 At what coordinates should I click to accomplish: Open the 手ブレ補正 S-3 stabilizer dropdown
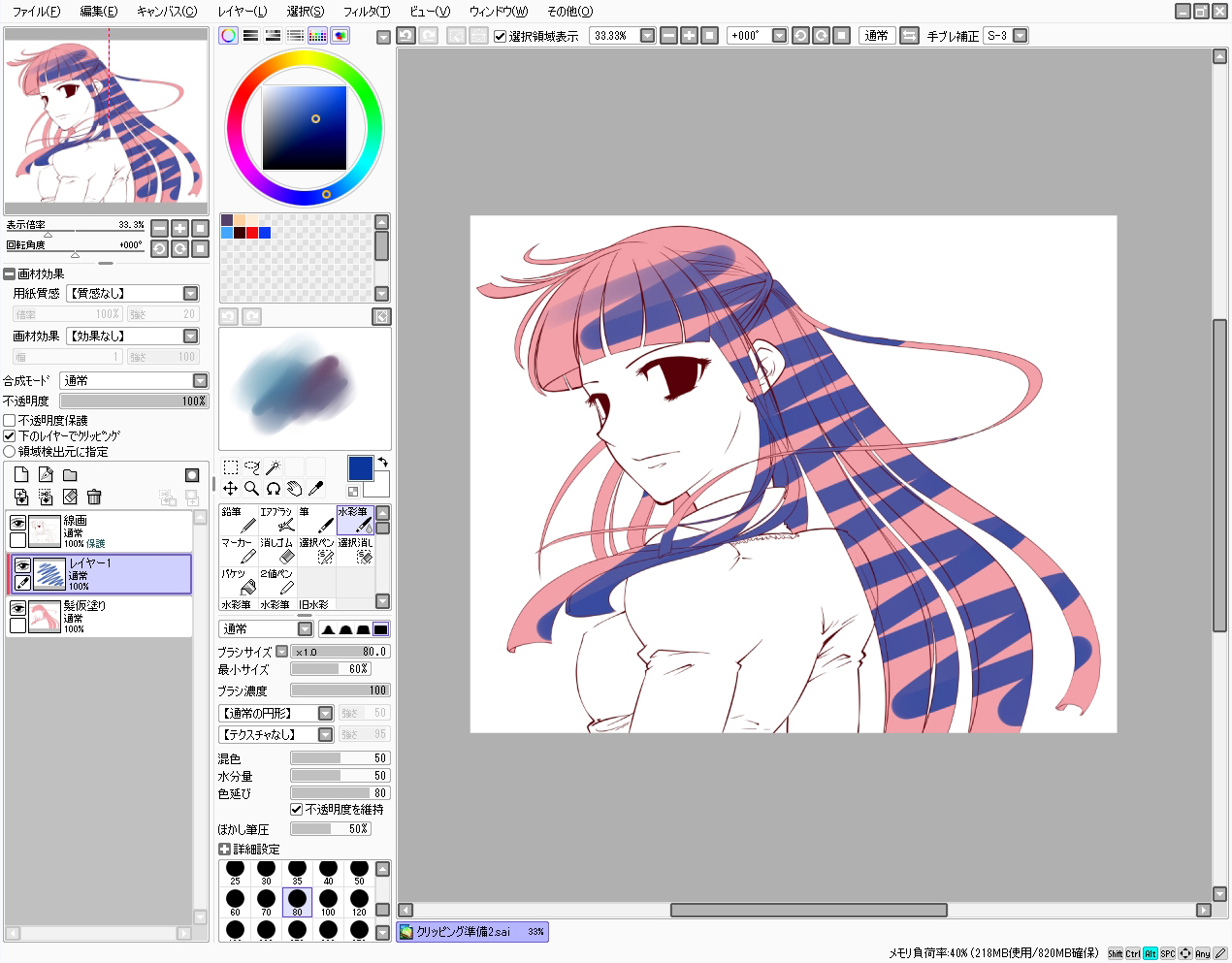click(x=1020, y=35)
